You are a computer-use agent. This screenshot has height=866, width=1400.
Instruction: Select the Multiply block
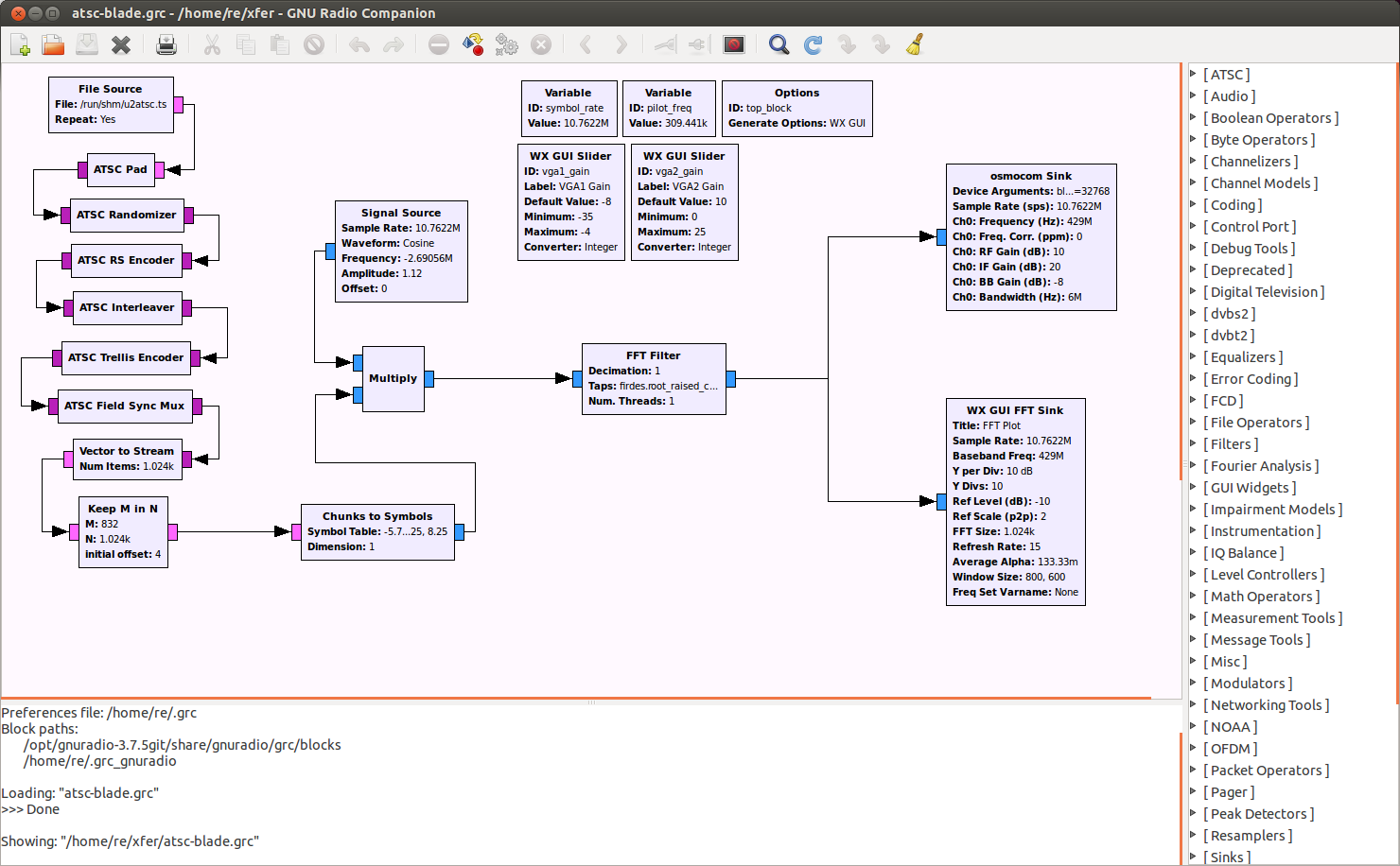(x=394, y=379)
